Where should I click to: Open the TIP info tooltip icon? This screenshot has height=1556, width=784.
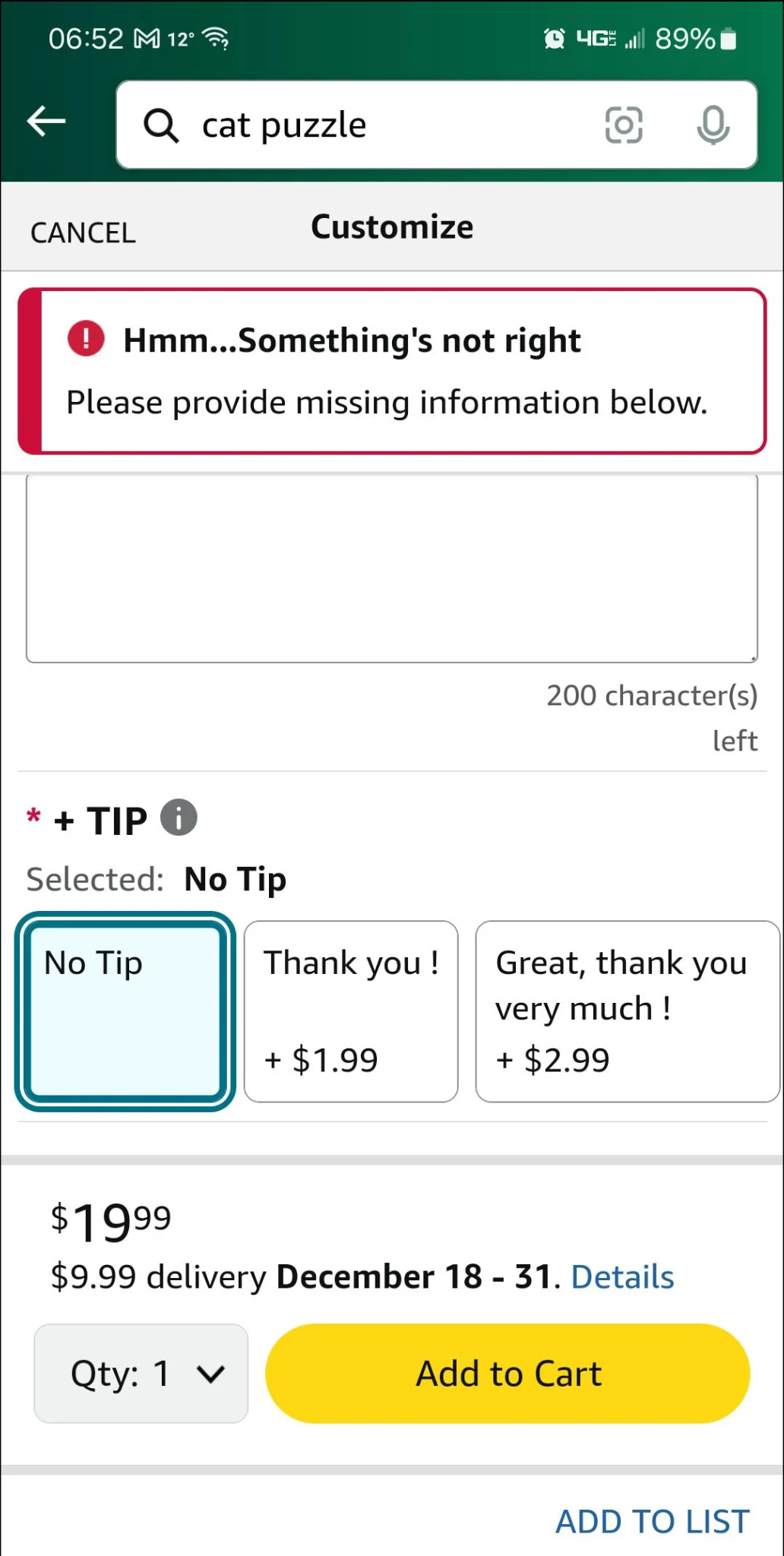(x=179, y=818)
